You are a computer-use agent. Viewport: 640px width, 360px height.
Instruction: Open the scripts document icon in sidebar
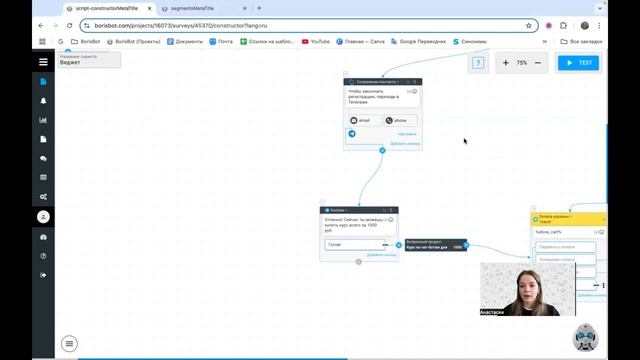pyautogui.click(x=43, y=82)
